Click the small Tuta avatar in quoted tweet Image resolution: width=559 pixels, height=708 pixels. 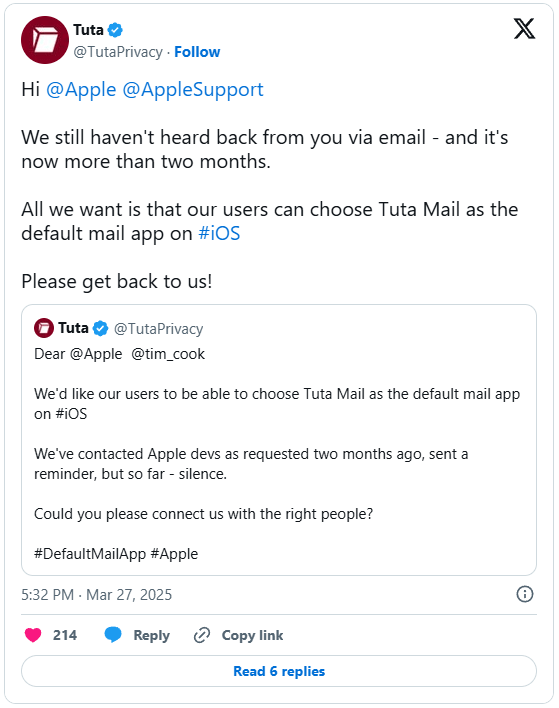(44, 328)
